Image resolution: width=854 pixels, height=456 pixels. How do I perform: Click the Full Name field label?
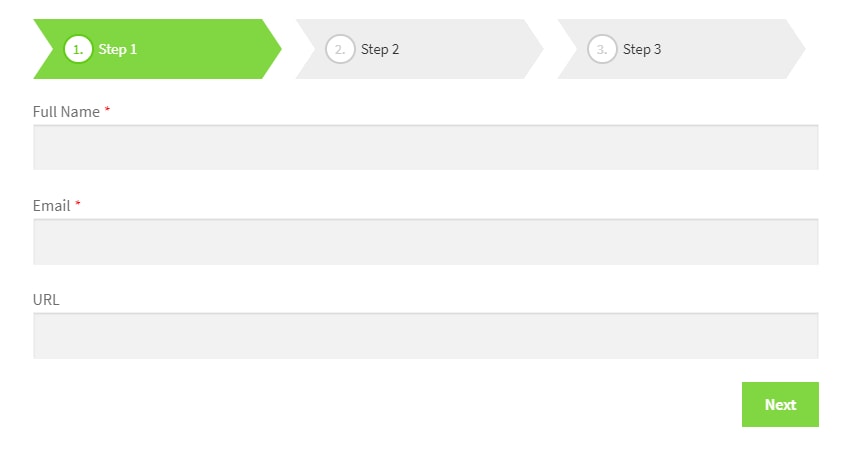[66, 112]
